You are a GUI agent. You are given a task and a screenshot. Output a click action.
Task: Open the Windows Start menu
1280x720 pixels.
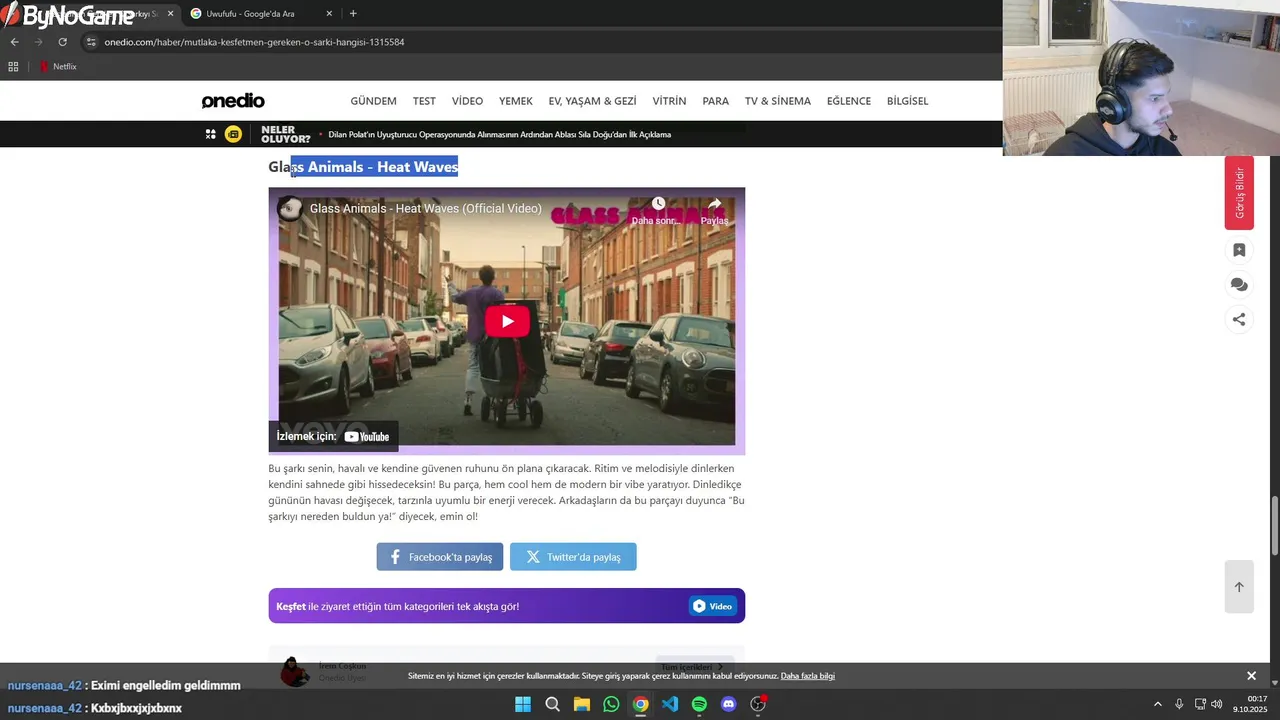[523, 704]
